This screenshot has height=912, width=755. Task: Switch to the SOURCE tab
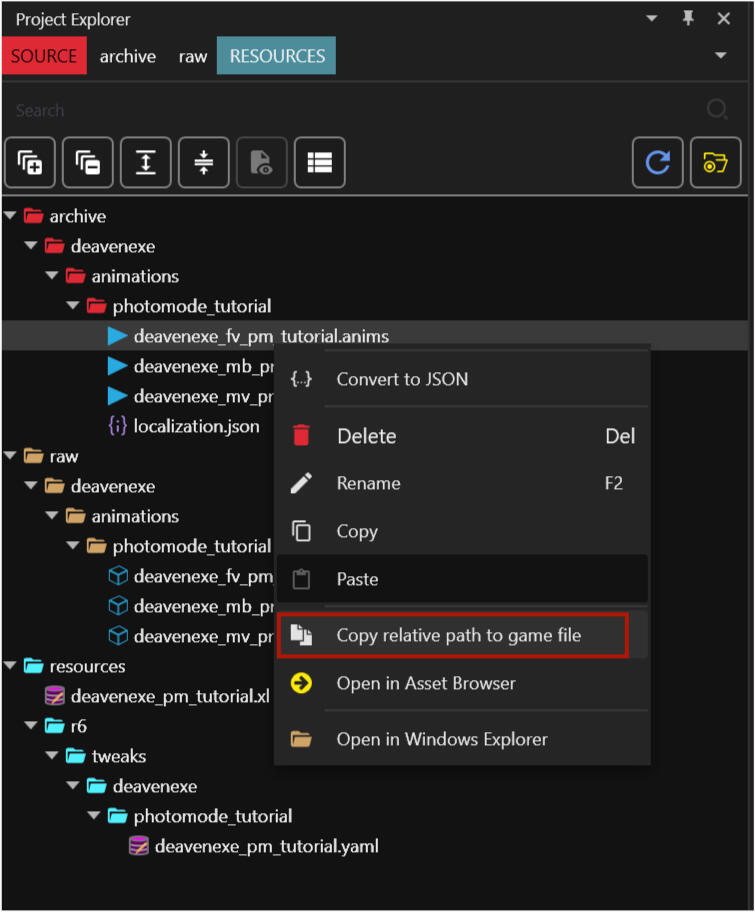coord(44,56)
